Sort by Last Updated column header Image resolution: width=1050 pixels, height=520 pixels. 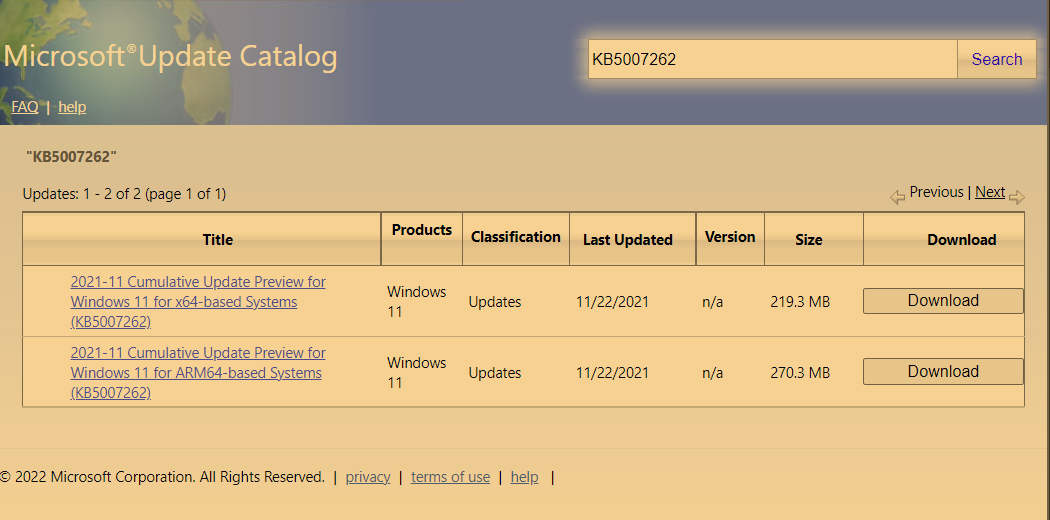[x=627, y=240]
